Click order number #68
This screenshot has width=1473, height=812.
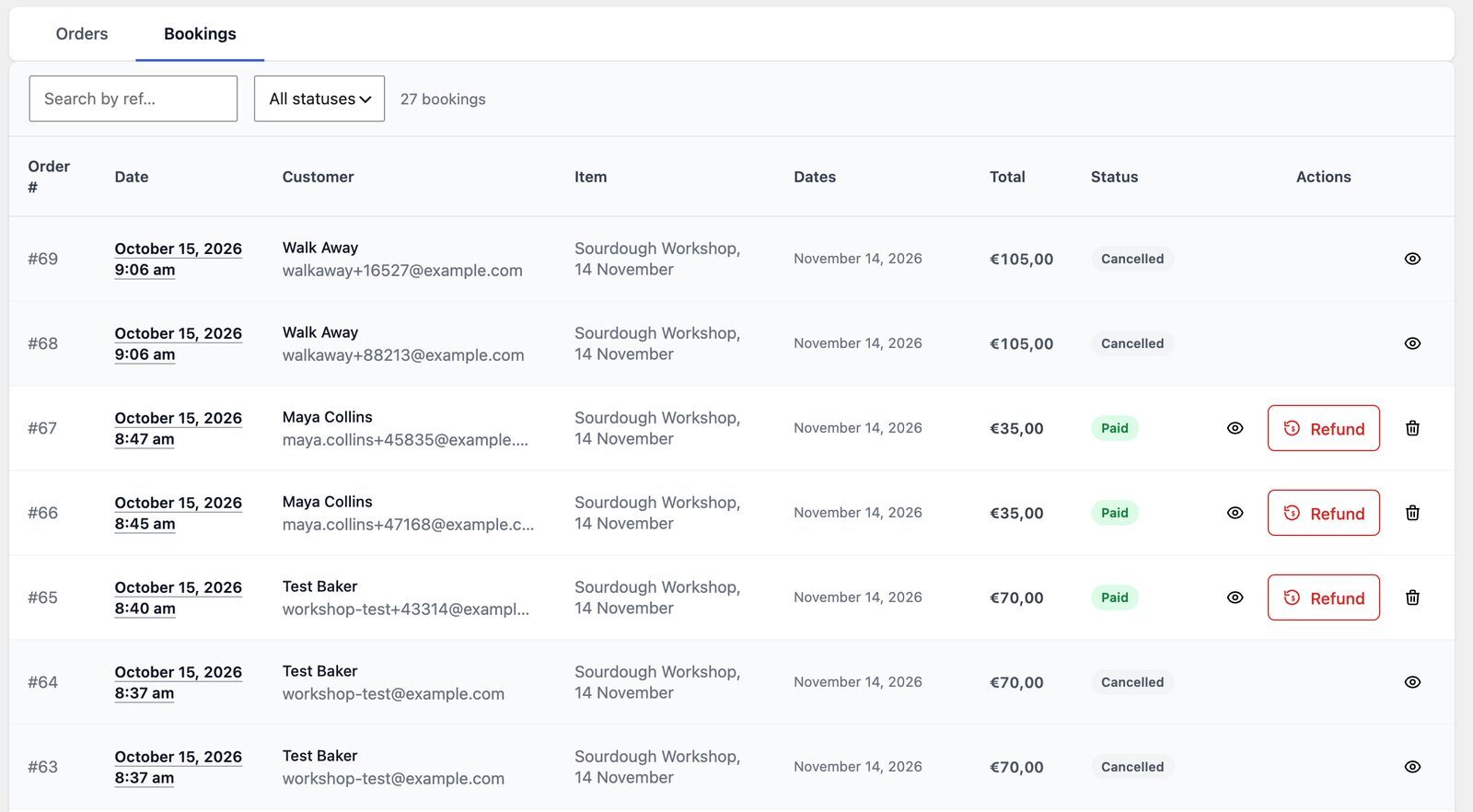point(42,343)
